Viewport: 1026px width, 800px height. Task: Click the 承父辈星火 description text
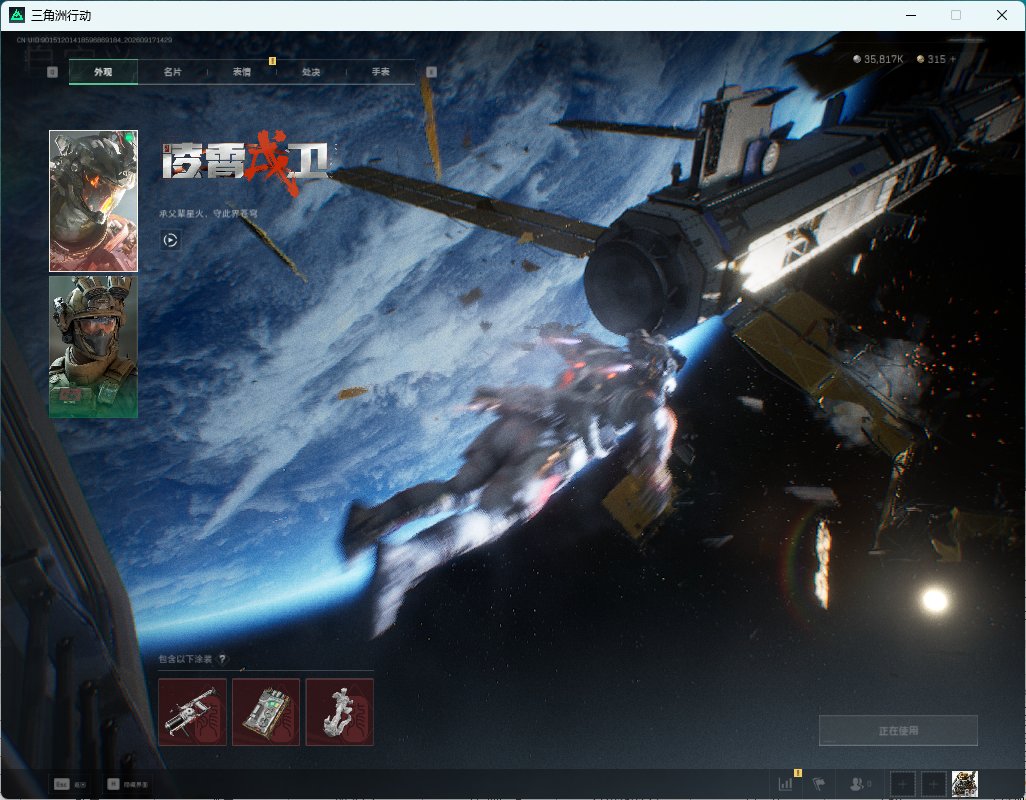pyautogui.click(x=208, y=213)
